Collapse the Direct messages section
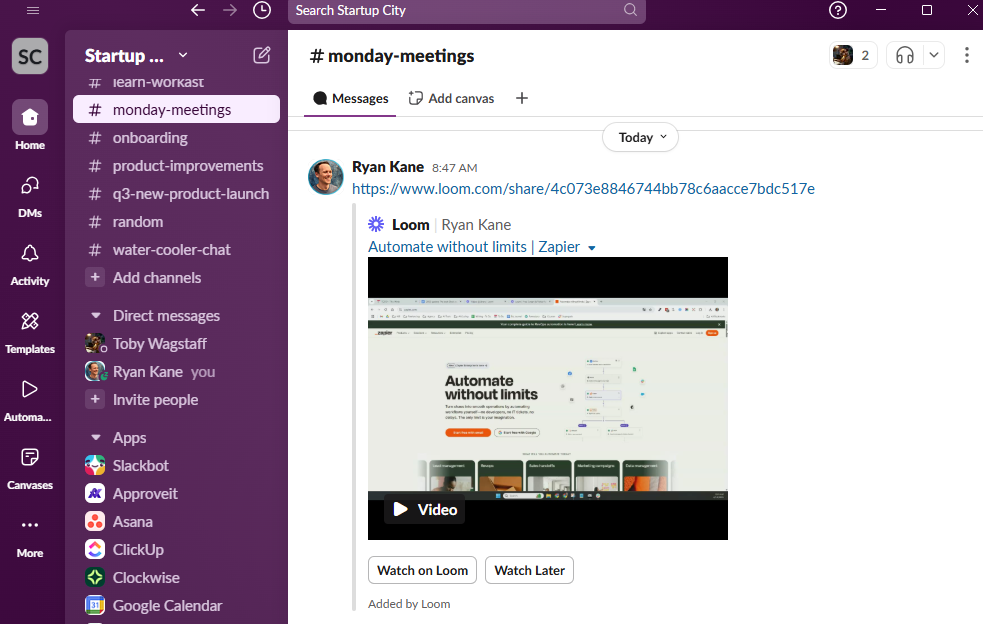 click(x=95, y=315)
